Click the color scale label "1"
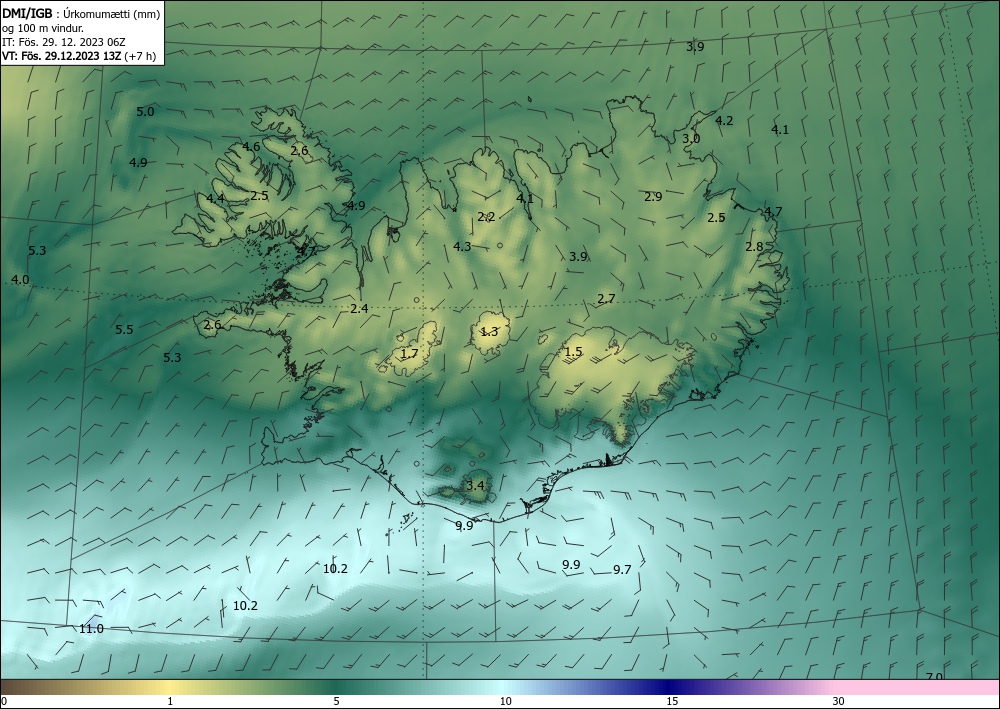The image size is (1000, 709). [x=170, y=701]
